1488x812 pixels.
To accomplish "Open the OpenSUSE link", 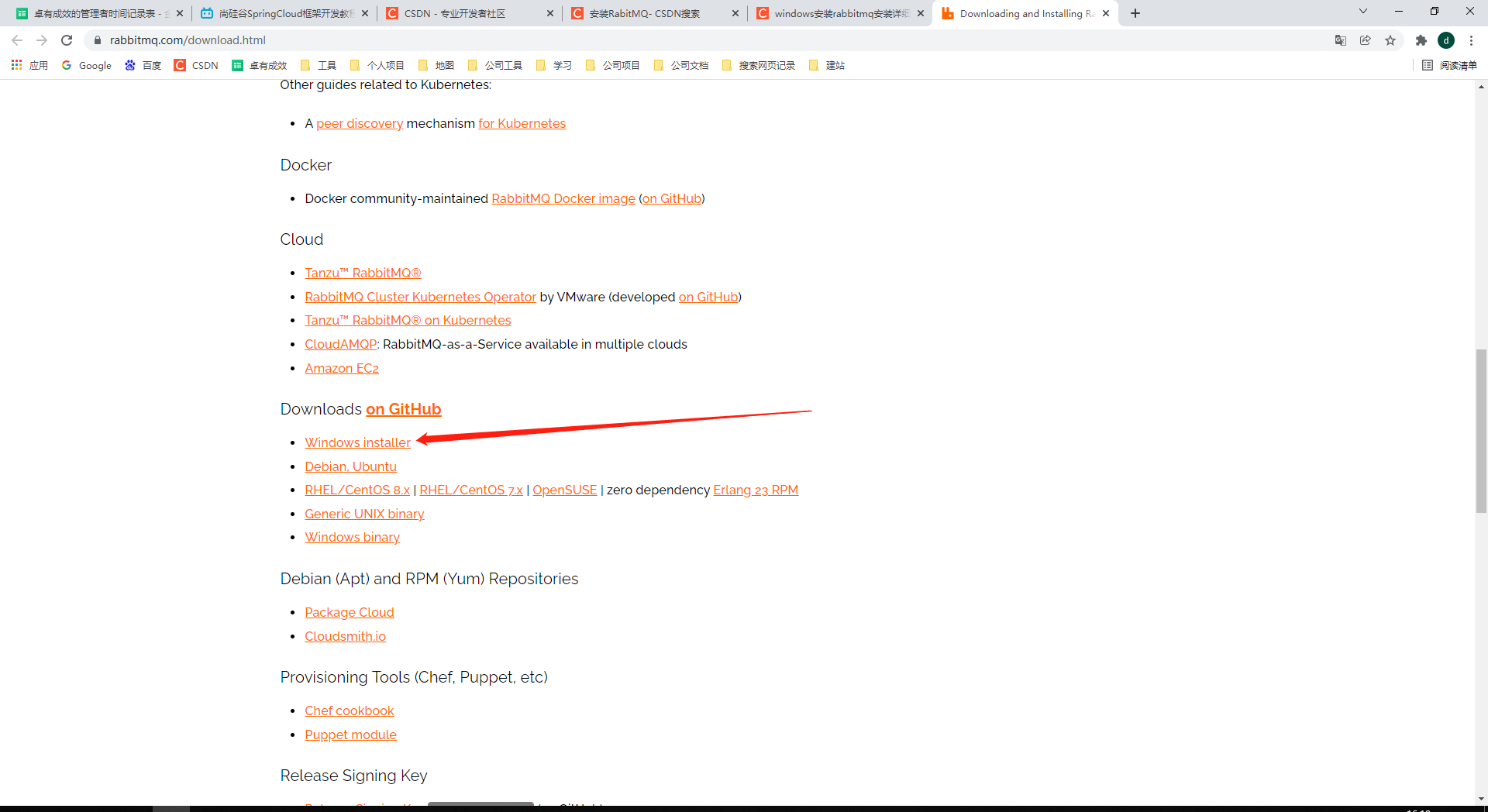I will pyautogui.click(x=565, y=490).
